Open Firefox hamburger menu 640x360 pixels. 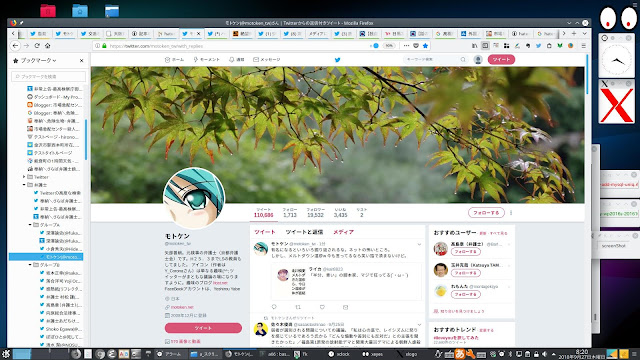pyautogui.click(x=584, y=46)
